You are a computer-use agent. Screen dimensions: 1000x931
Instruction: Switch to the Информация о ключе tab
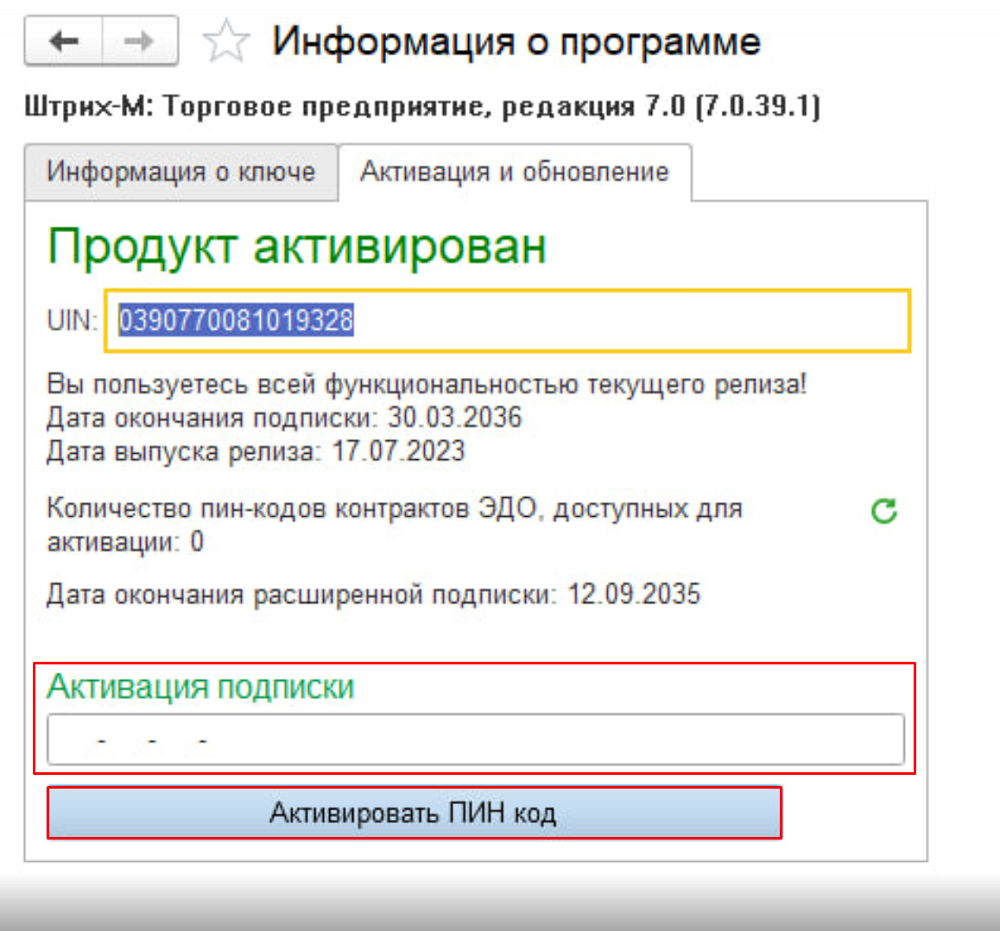coord(181,172)
